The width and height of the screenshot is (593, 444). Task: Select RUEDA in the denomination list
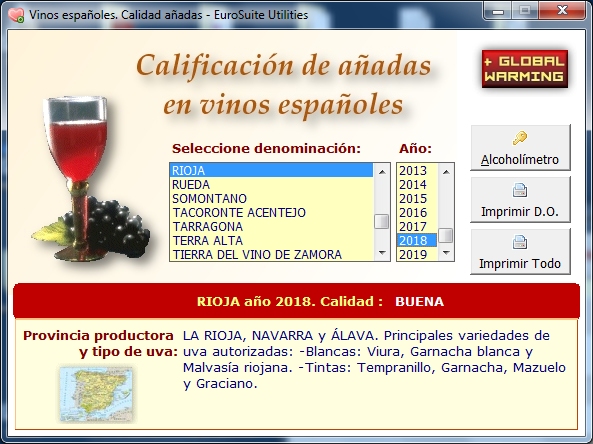[271, 185]
